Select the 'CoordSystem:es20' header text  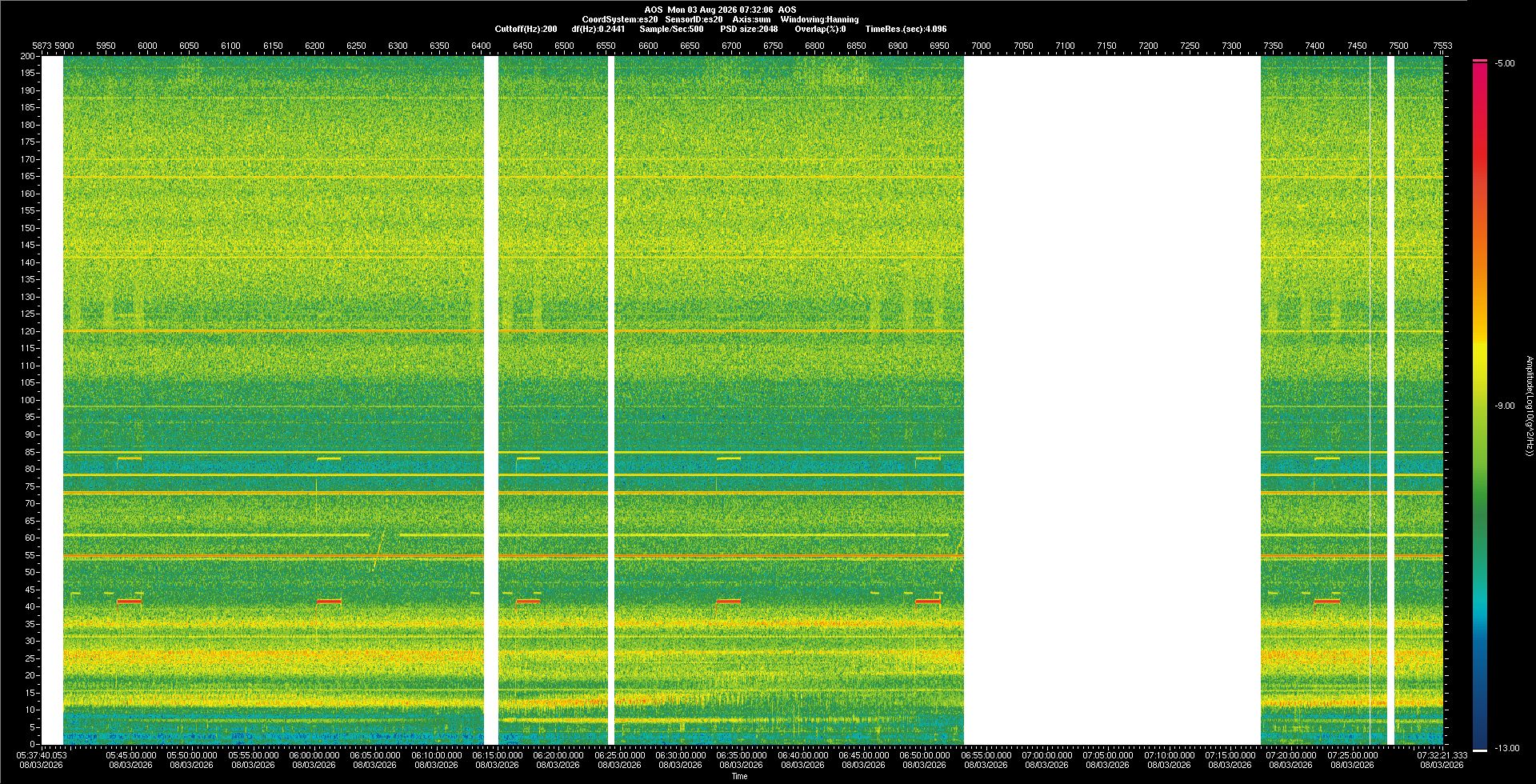(x=620, y=19)
